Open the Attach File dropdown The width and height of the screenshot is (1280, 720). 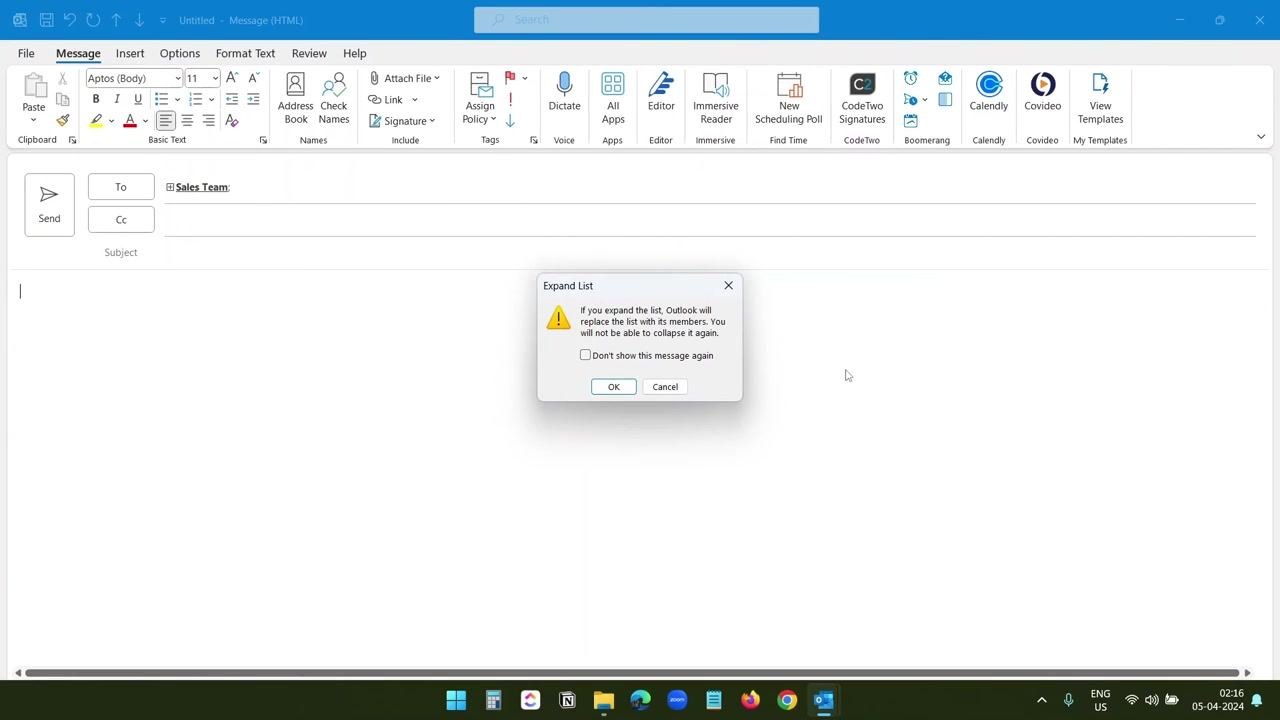pos(404,78)
